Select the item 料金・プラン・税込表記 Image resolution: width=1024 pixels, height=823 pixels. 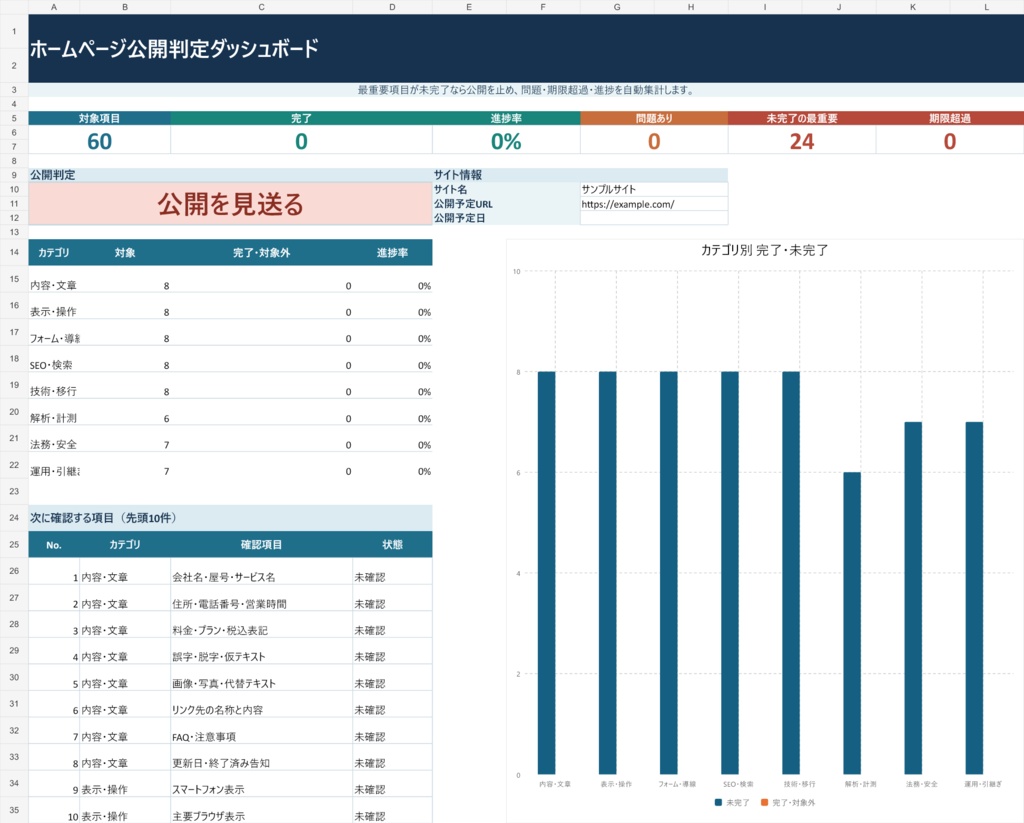click(220, 630)
